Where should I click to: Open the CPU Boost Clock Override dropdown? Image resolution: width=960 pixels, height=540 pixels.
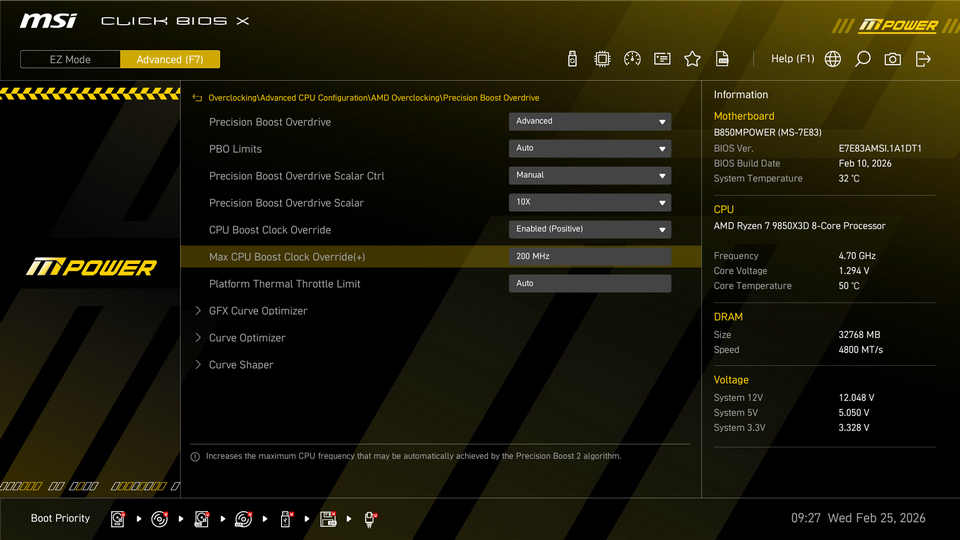[x=590, y=229]
